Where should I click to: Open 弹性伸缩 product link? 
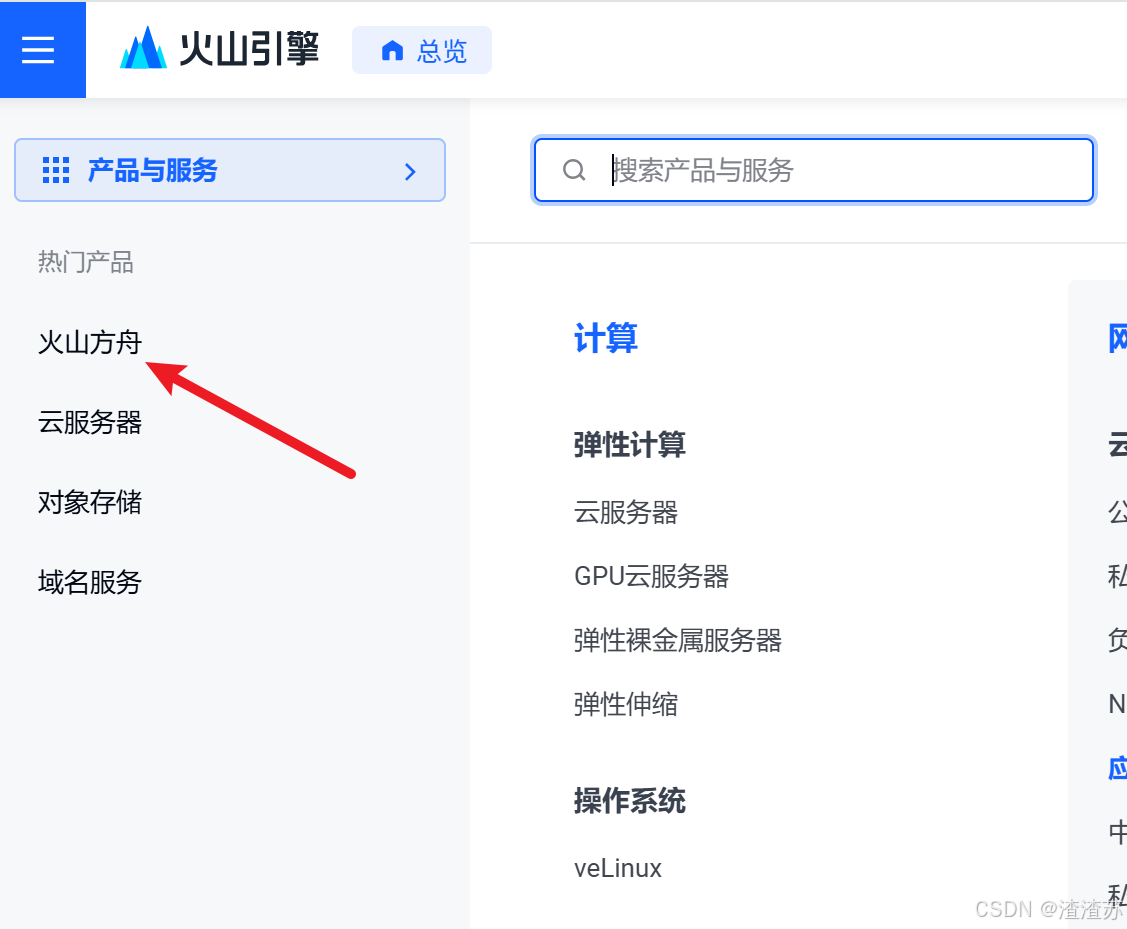[626, 704]
